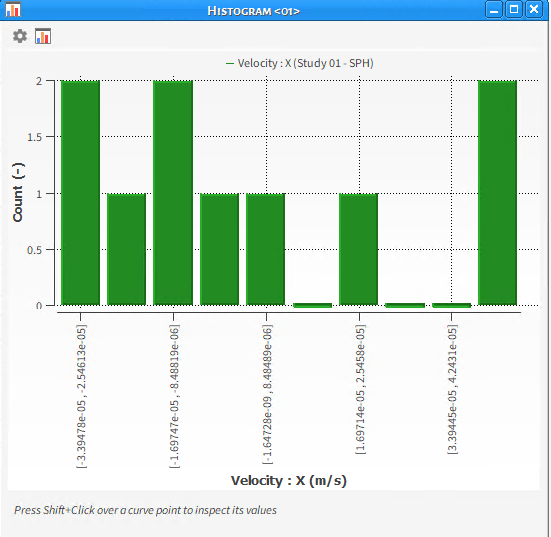Click the Histogram <01> title text
This screenshot has height=537, width=551.
(253, 11)
